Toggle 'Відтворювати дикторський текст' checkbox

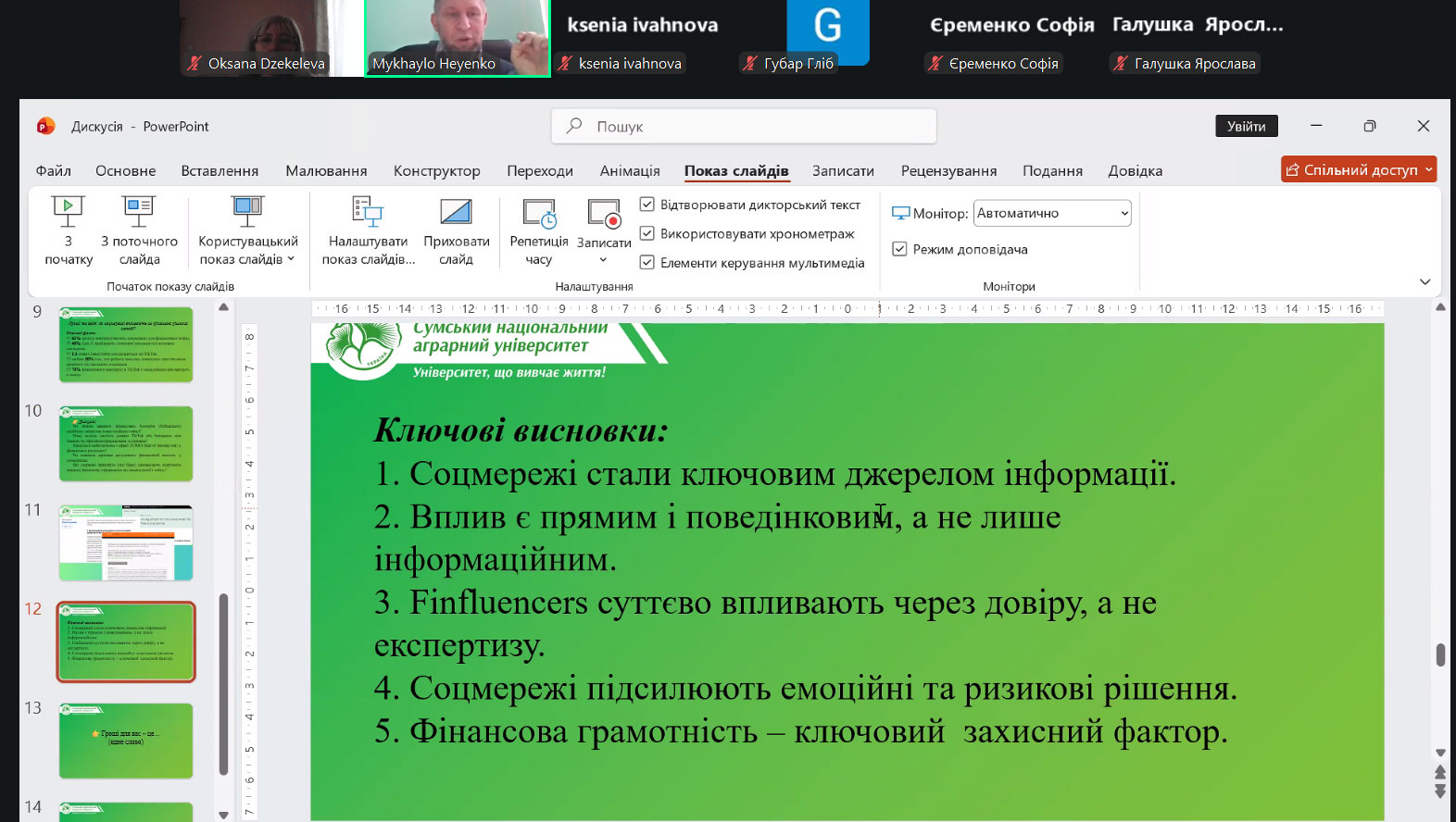point(647,205)
